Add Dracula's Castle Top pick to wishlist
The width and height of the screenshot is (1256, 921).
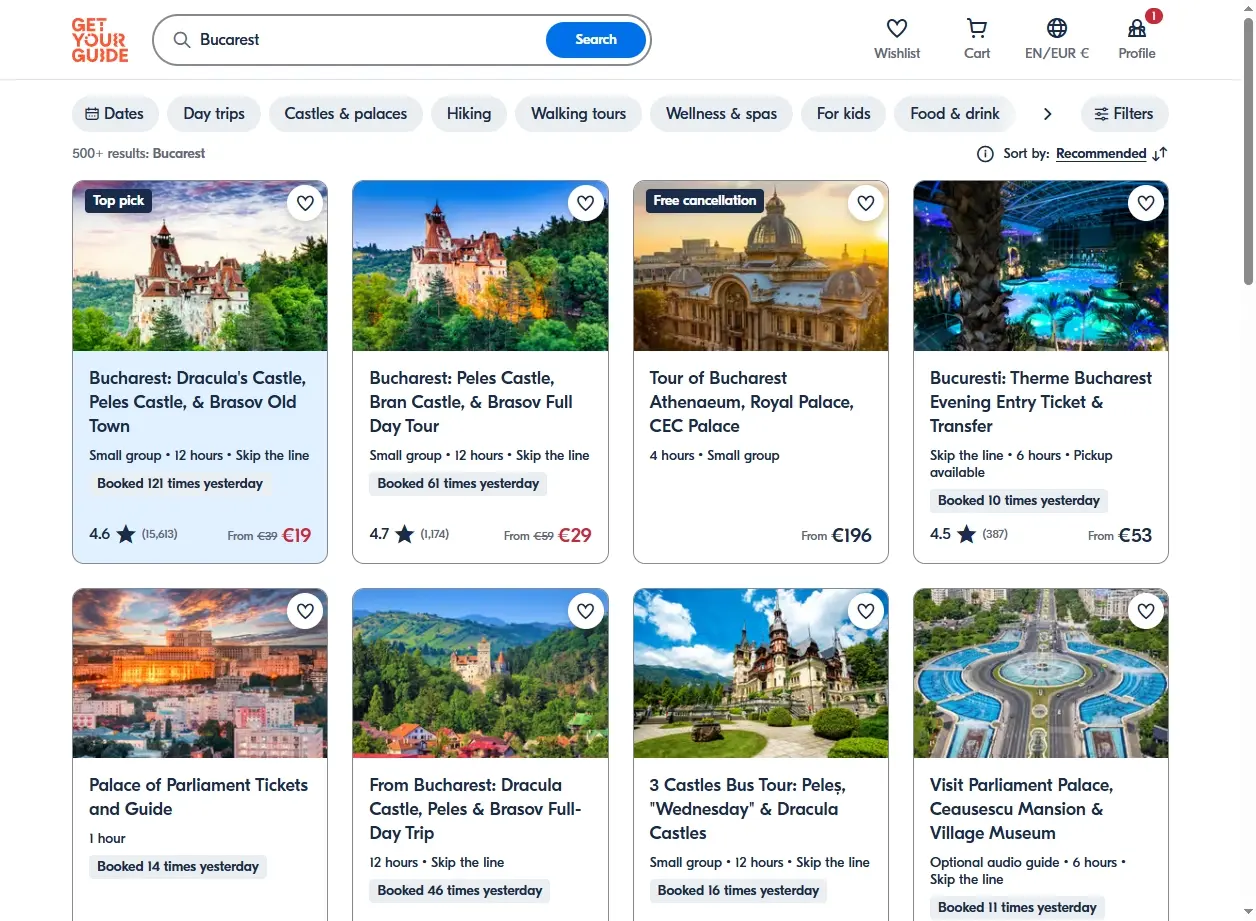tap(306, 203)
